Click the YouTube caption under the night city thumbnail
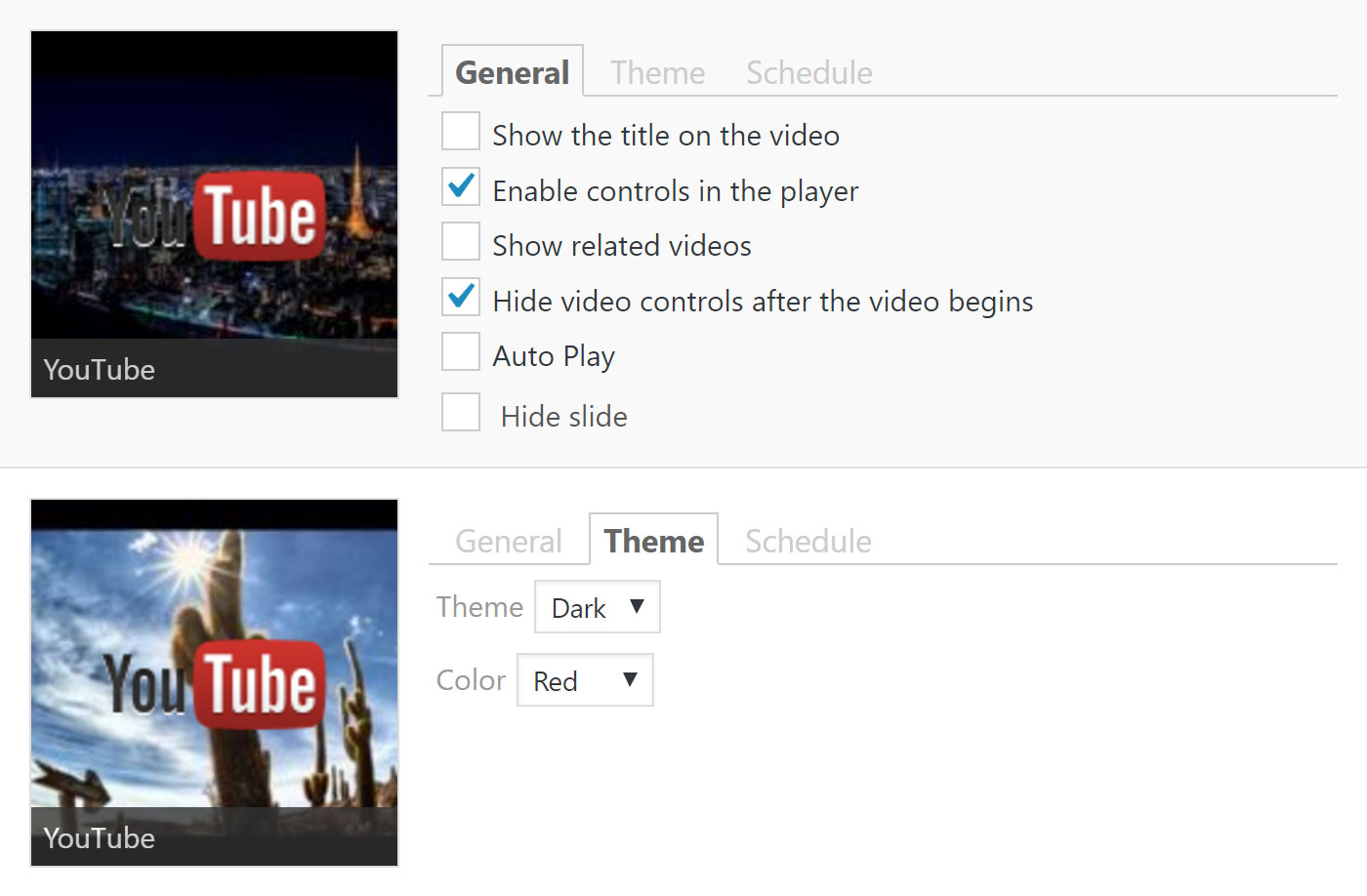The height and width of the screenshot is (896, 1367). tap(100, 370)
